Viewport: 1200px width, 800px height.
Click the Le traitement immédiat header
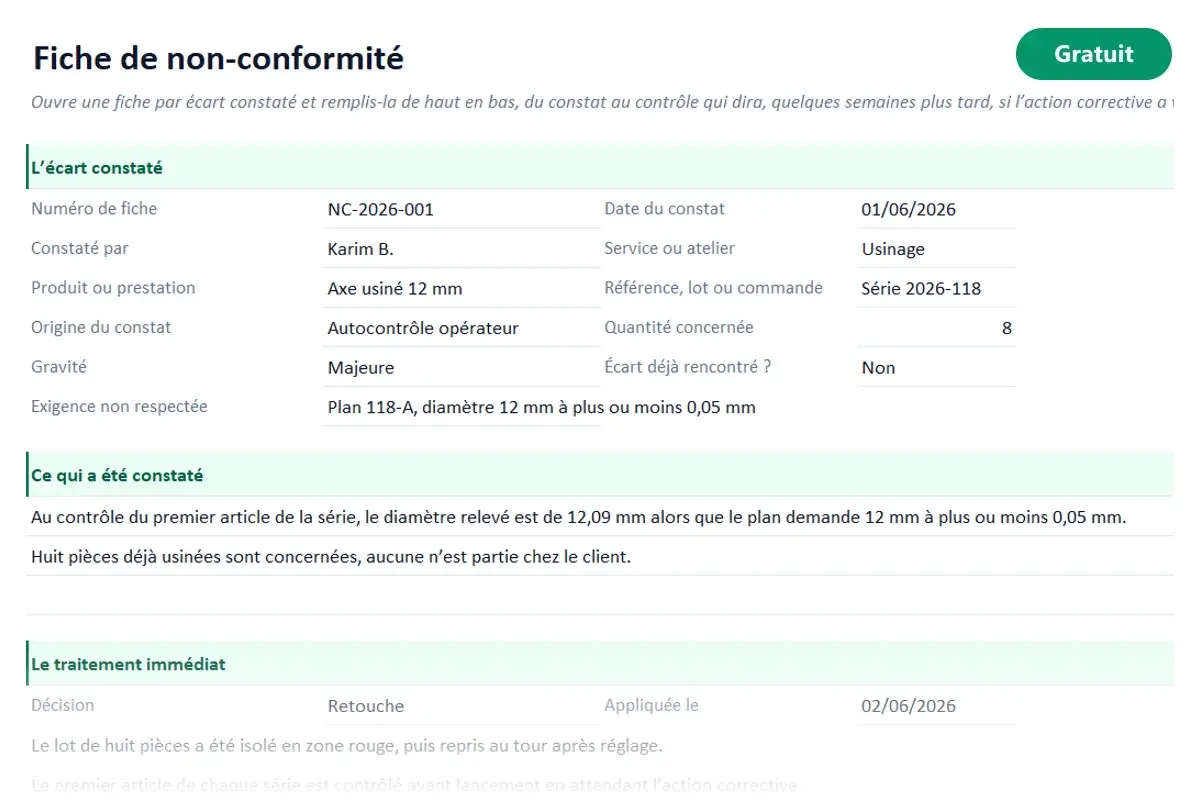(600, 664)
